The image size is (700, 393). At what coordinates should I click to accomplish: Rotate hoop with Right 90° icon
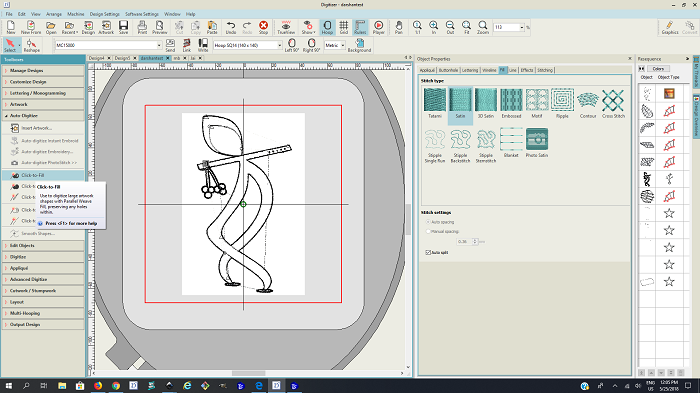point(312,45)
